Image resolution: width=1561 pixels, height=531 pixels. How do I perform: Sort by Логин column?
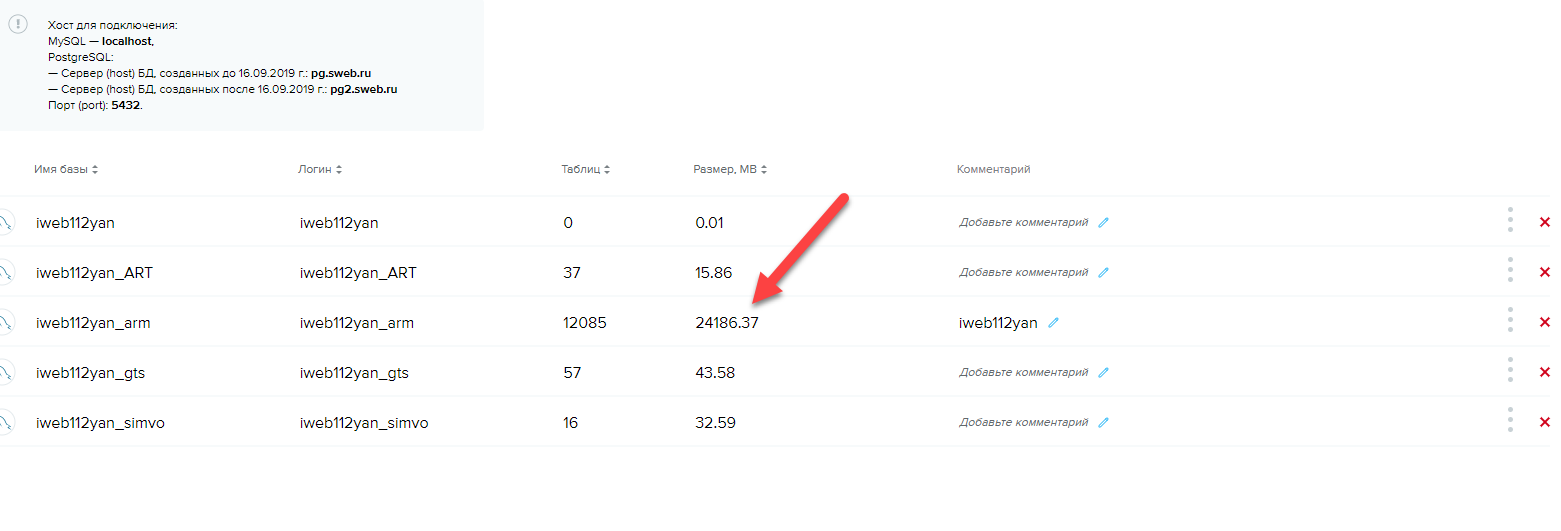click(x=320, y=169)
